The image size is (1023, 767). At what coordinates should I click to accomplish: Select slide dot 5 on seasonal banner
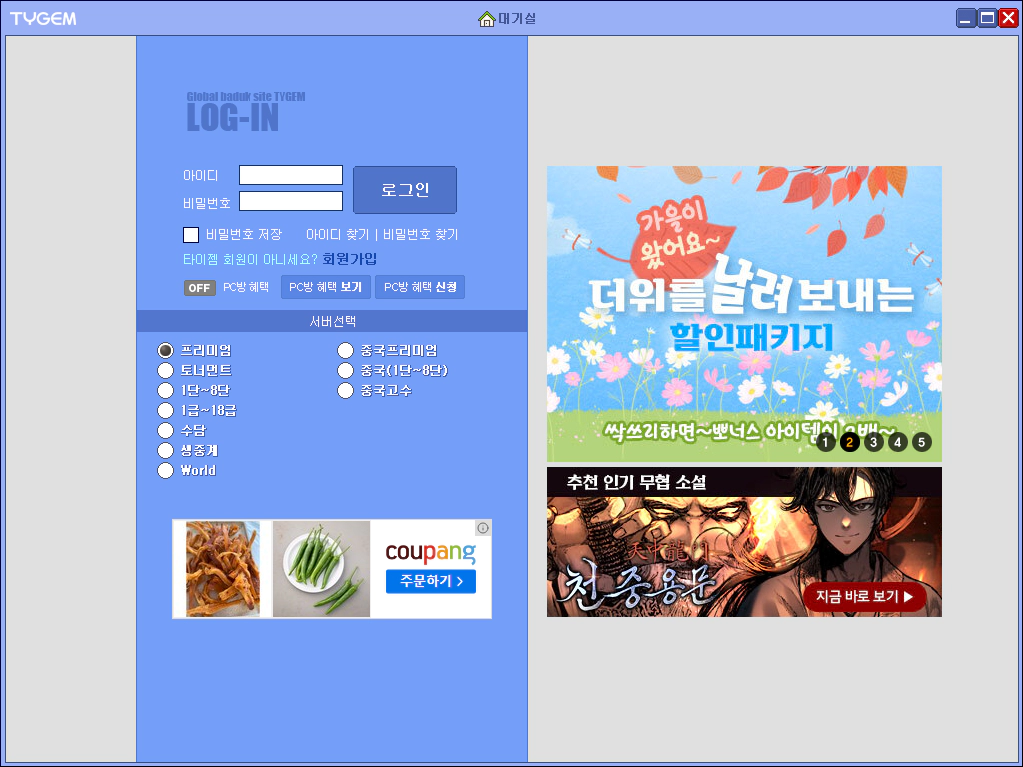click(923, 441)
